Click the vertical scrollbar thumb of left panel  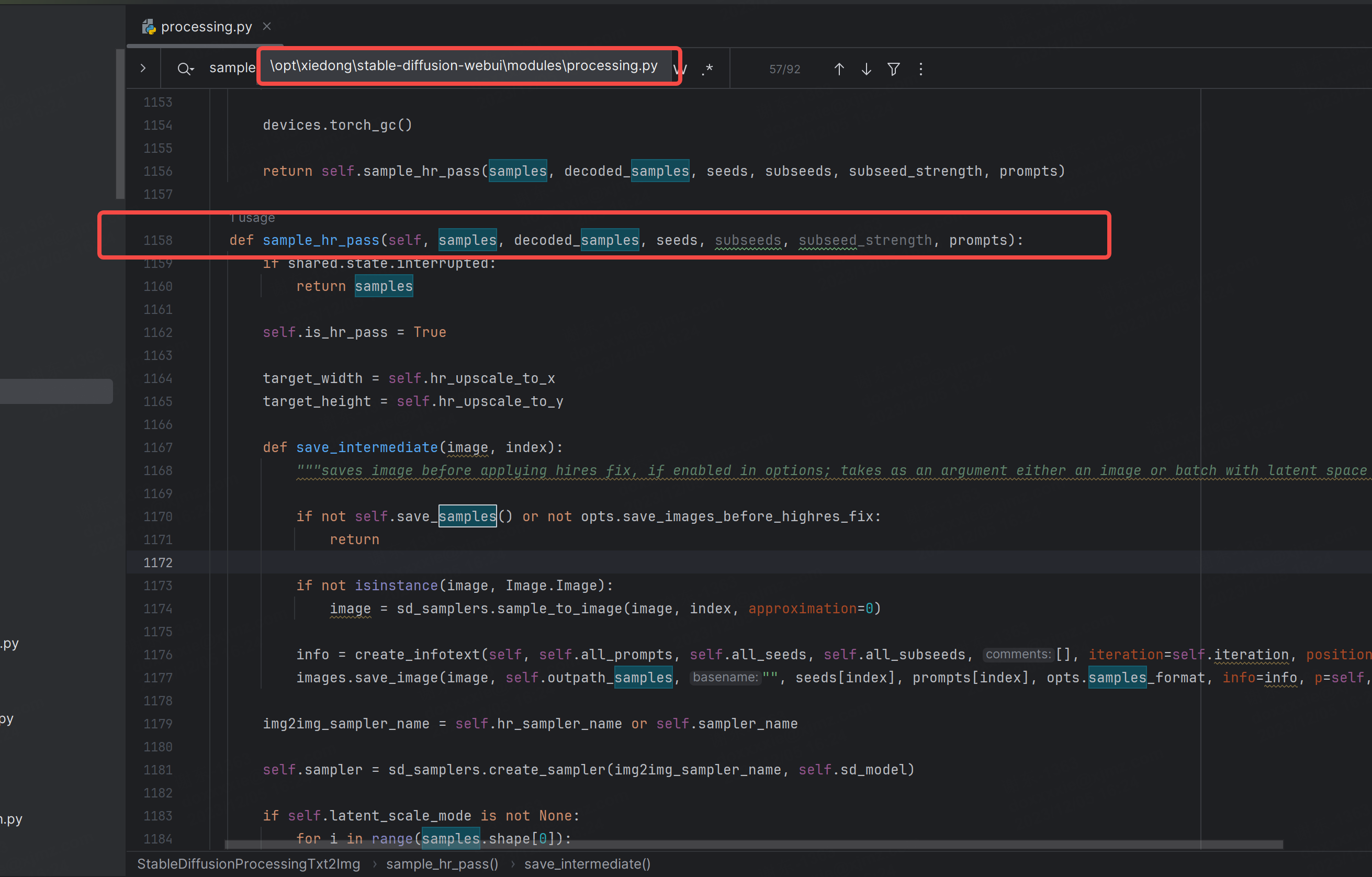pos(120,123)
